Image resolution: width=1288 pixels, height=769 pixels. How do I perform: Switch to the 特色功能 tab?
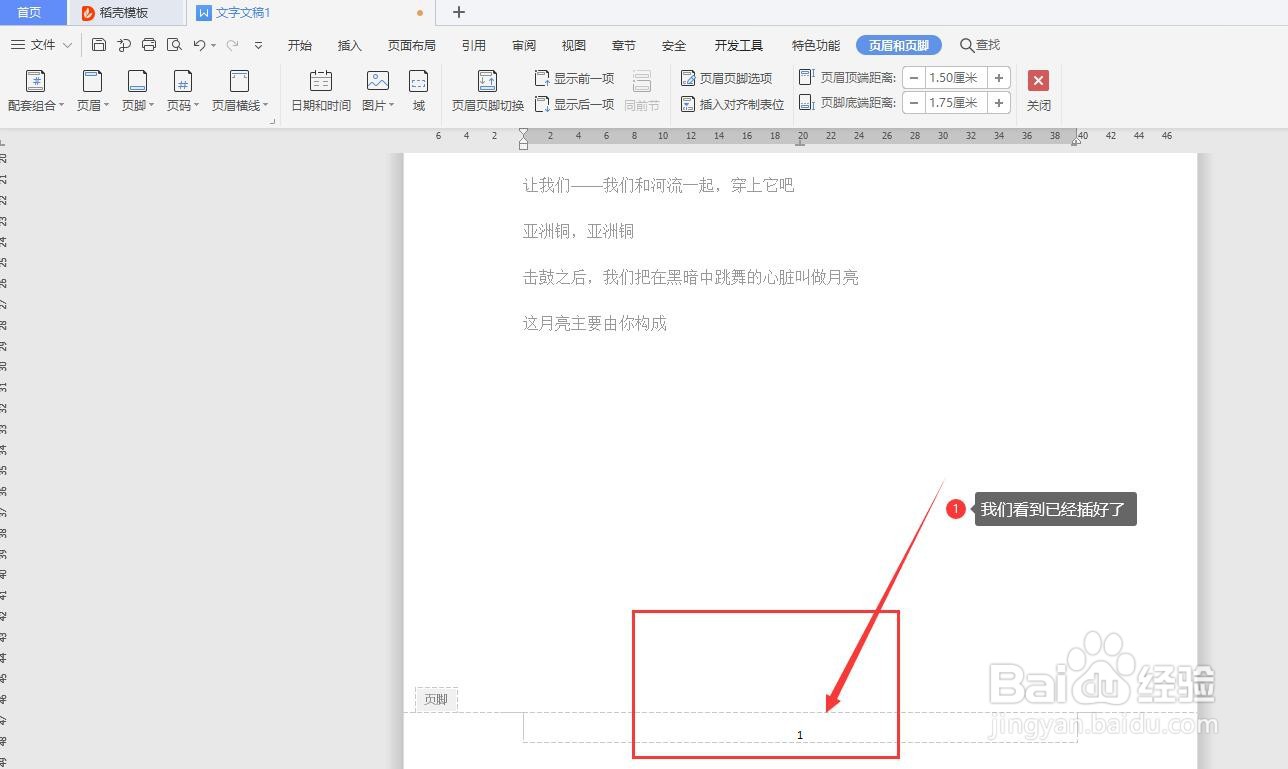(816, 46)
